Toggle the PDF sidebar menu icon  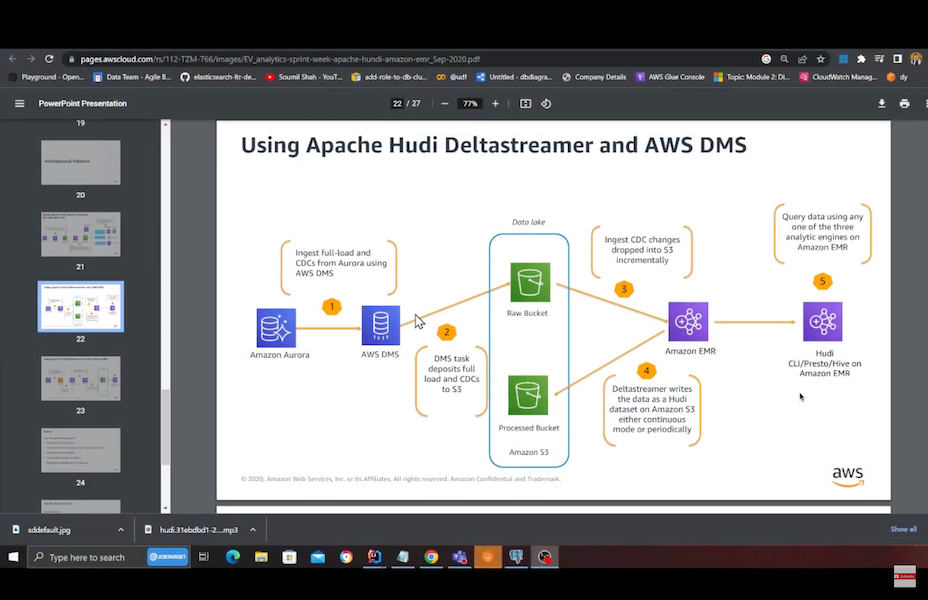[19, 103]
